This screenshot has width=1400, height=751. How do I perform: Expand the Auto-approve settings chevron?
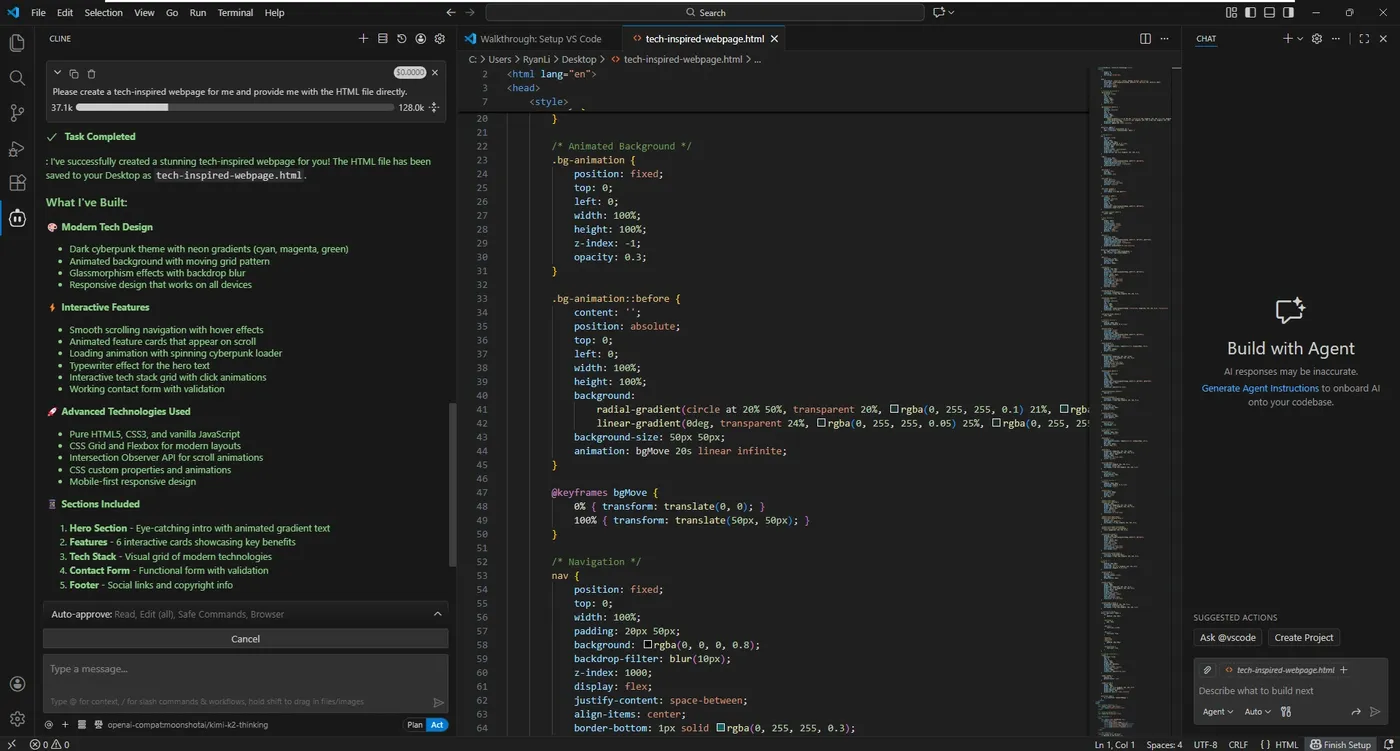point(437,614)
